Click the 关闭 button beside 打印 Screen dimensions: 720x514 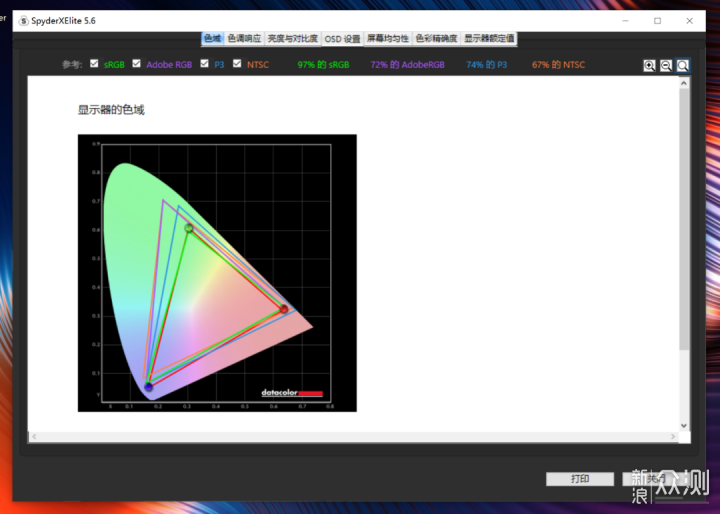click(x=656, y=479)
